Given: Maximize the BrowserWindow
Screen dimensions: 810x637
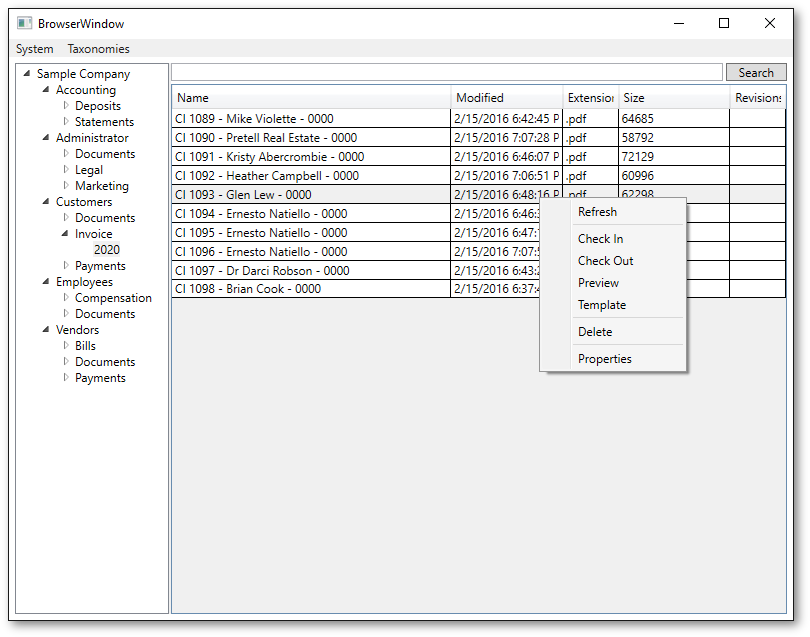Looking at the screenshot, I should [x=724, y=23].
